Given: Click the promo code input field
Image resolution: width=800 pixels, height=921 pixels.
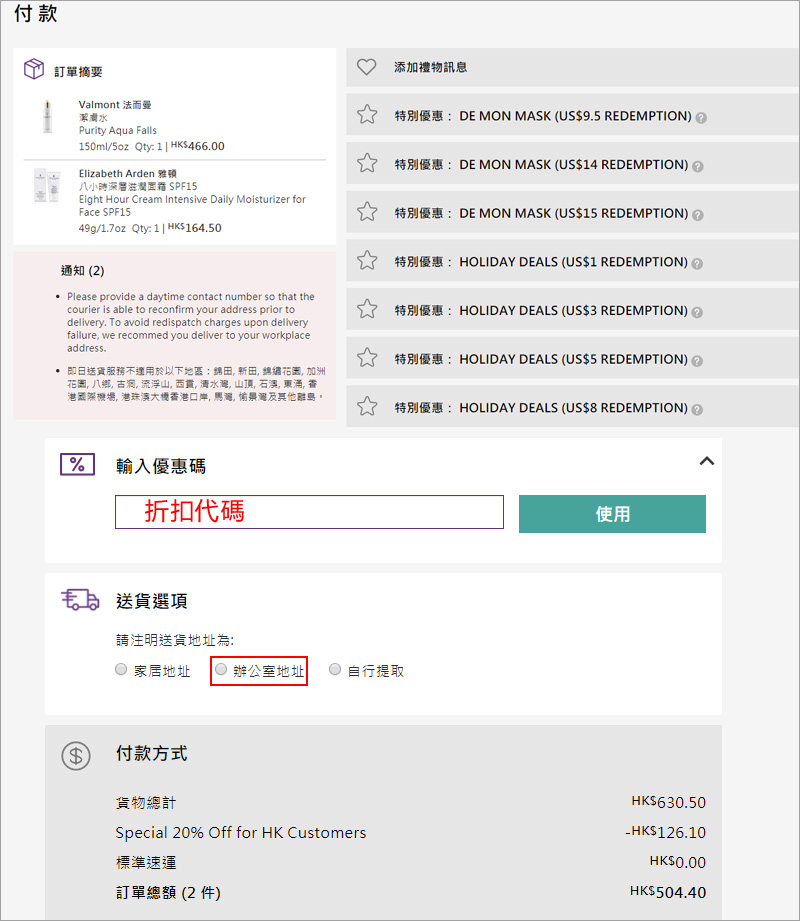Looking at the screenshot, I should click(309, 512).
